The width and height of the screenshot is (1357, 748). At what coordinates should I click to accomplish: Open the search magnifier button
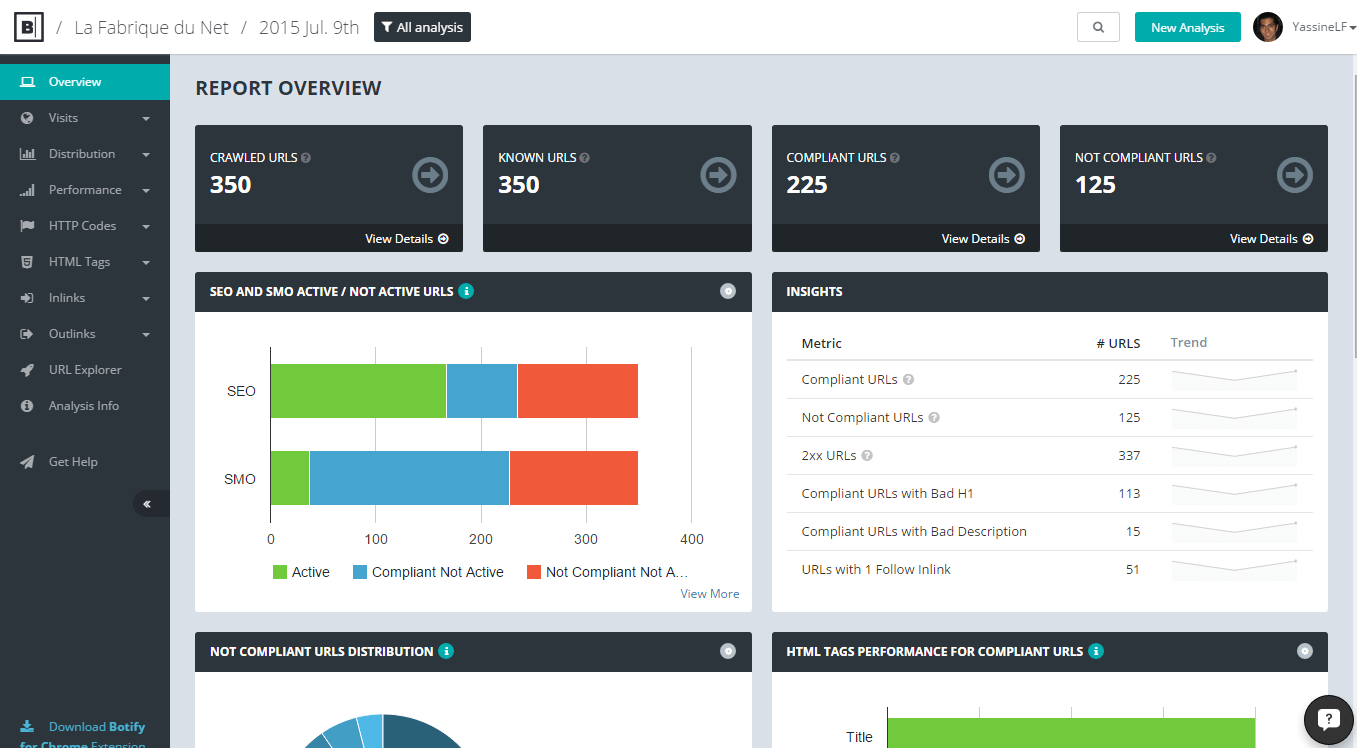coord(1098,28)
